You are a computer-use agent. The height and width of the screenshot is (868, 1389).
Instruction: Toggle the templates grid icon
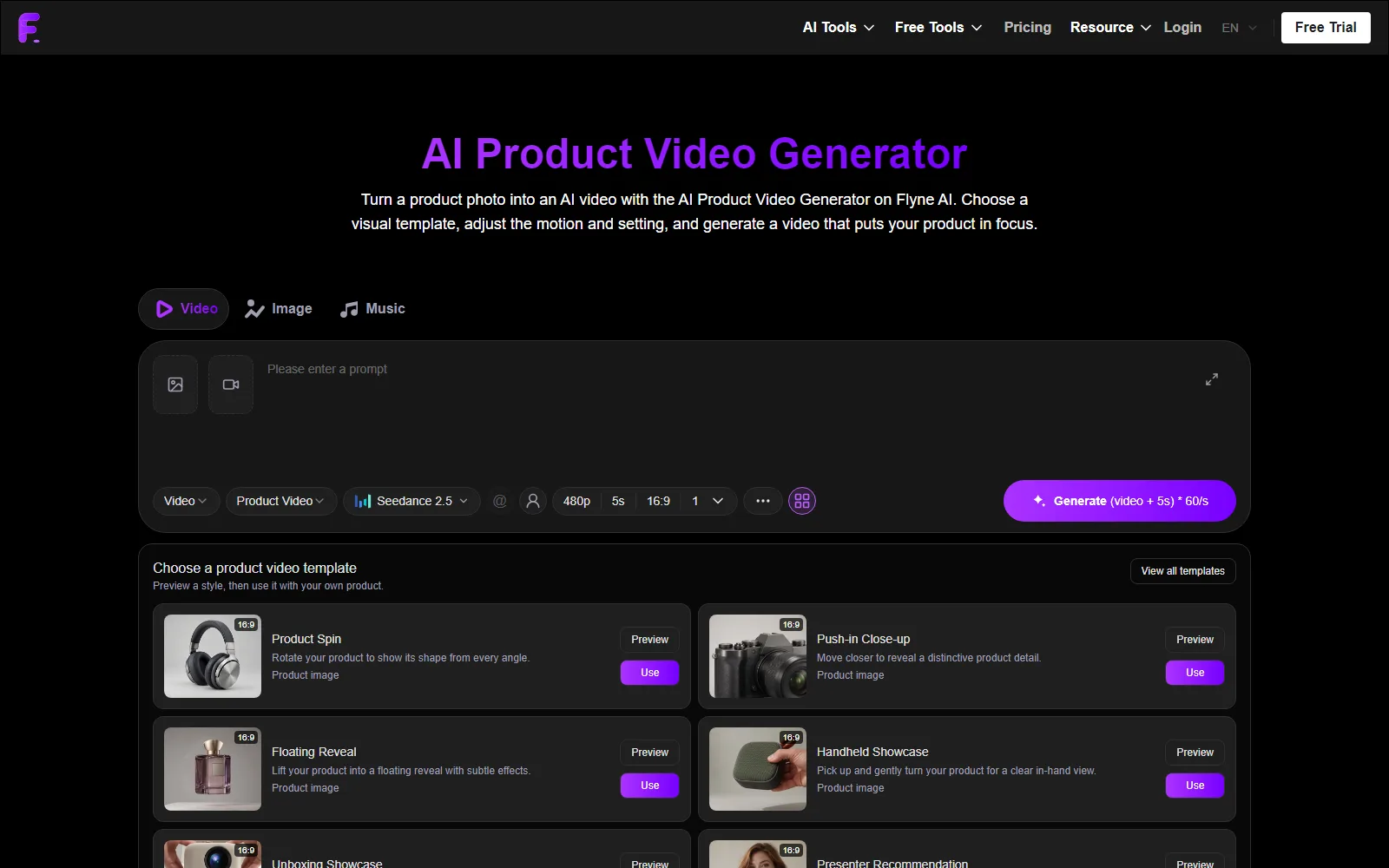pyautogui.click(x=802, y=501)
